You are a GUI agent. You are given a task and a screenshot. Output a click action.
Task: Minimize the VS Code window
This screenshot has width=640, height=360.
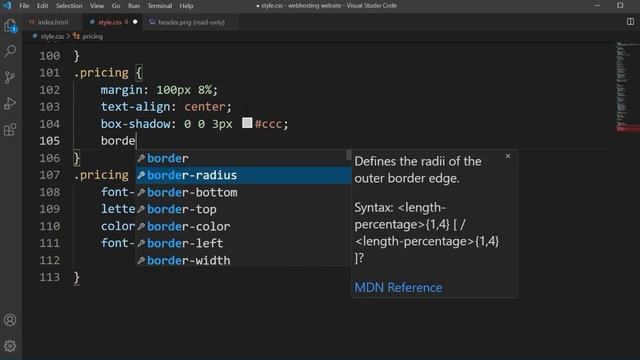pos(598,6)
